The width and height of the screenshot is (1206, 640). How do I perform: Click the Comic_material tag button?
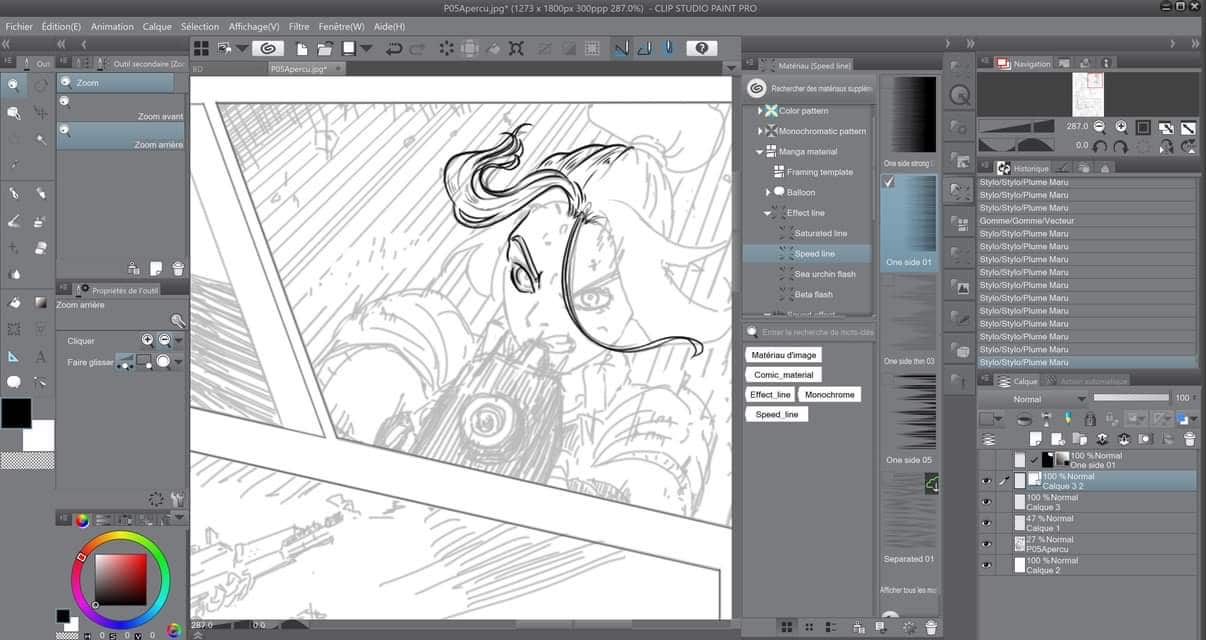pyautogui.click(x=783, y=375)
